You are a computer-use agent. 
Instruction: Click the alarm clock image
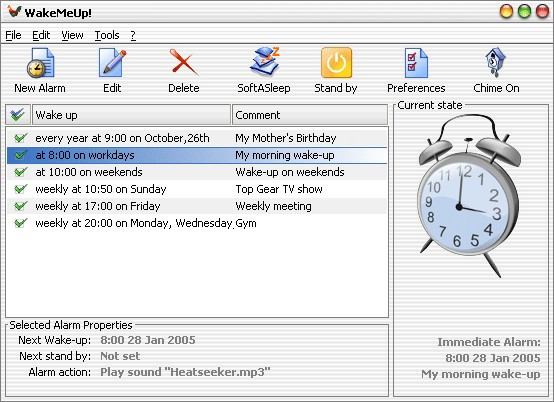pyautogui.click(x=469, y=195)
